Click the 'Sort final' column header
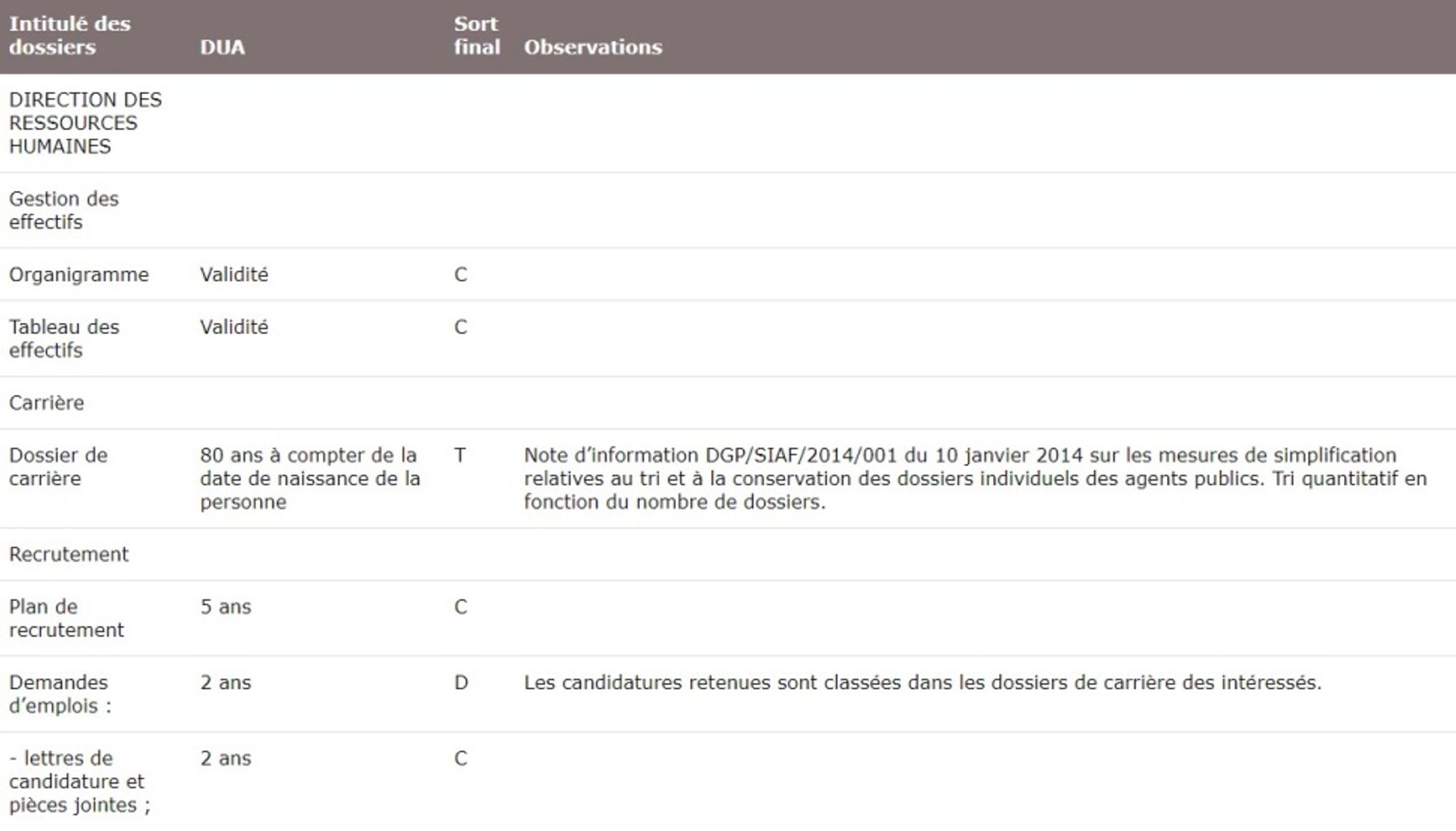 pos(477,35)
